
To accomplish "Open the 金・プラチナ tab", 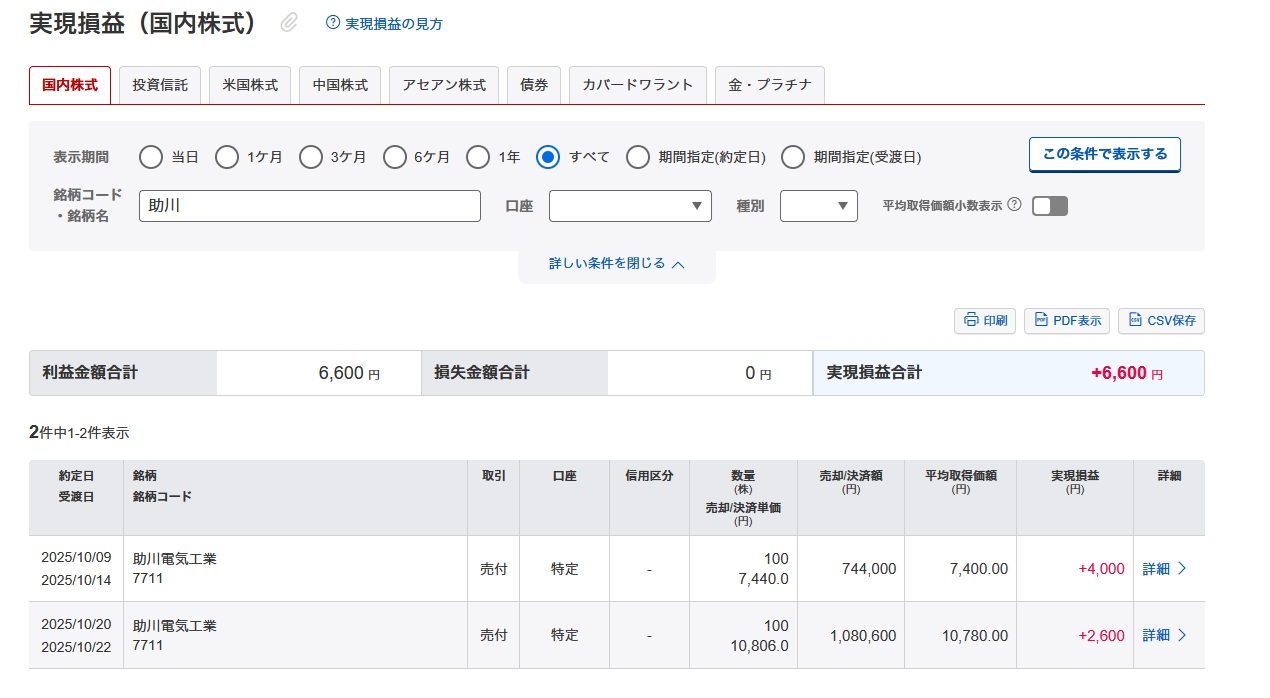I will pos(769,85).
